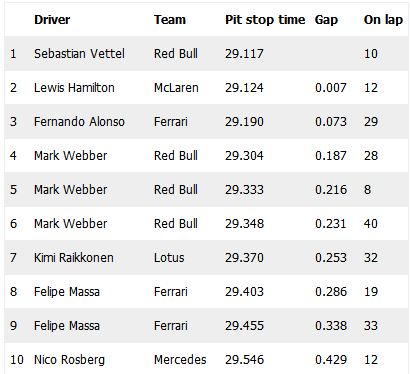Click the Team column header
Screen dimensions: 410x374
[x=170, y=20]
